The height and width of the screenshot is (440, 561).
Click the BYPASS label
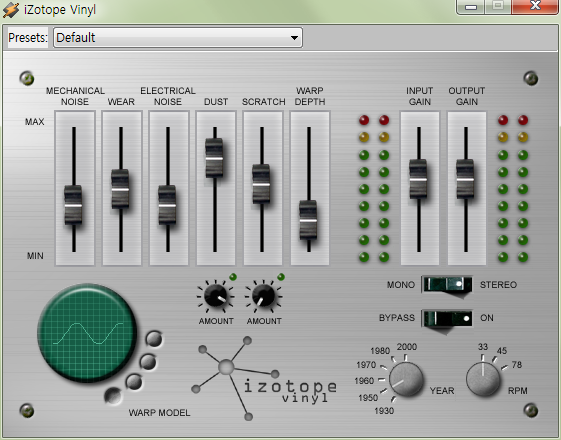[397, 318]
